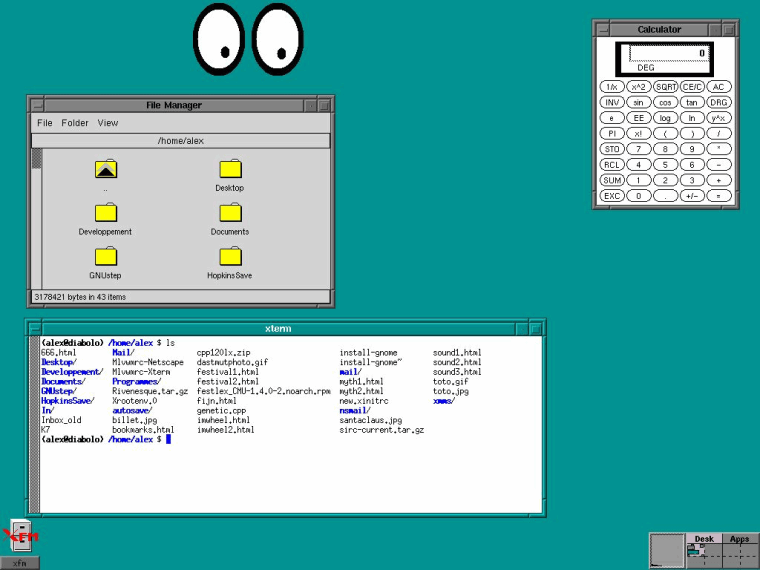Click 'genetic.cpp' in the xterm listing

pyautogui.click(x=222, y=411)
